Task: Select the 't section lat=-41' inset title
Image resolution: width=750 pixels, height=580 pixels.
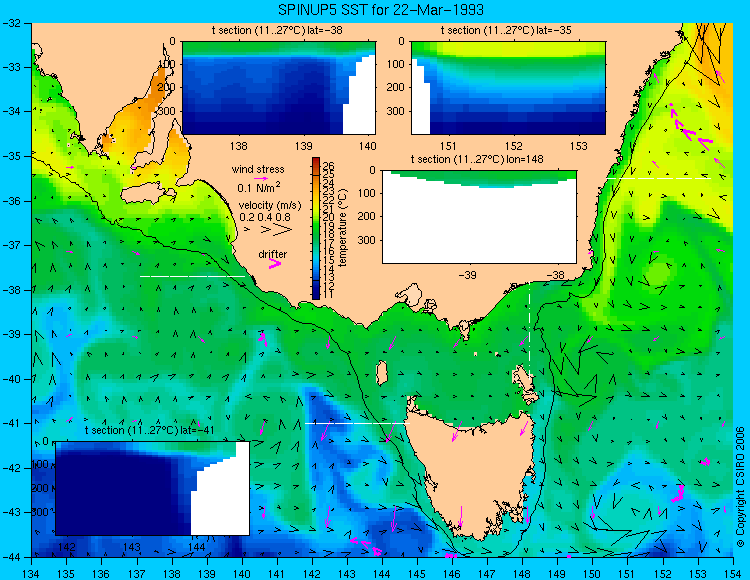Action: (149, 430)
